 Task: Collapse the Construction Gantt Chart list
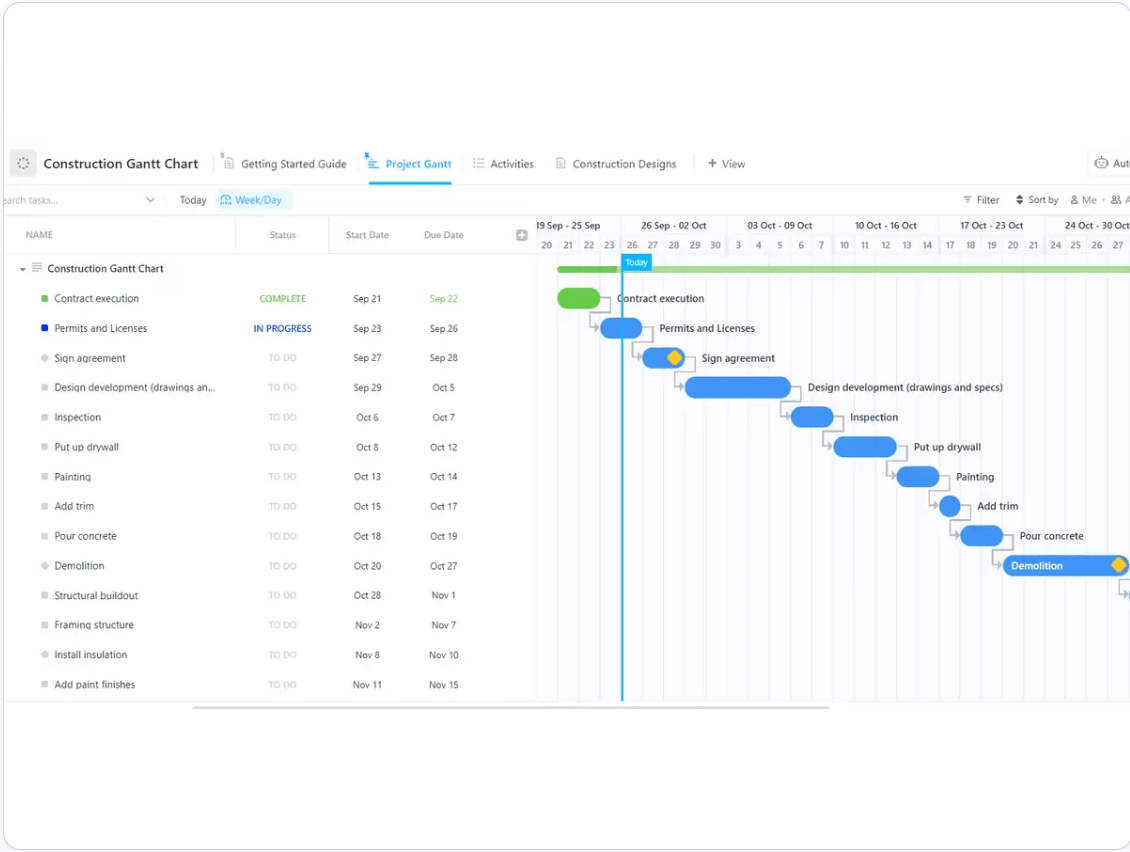[23, 269]
